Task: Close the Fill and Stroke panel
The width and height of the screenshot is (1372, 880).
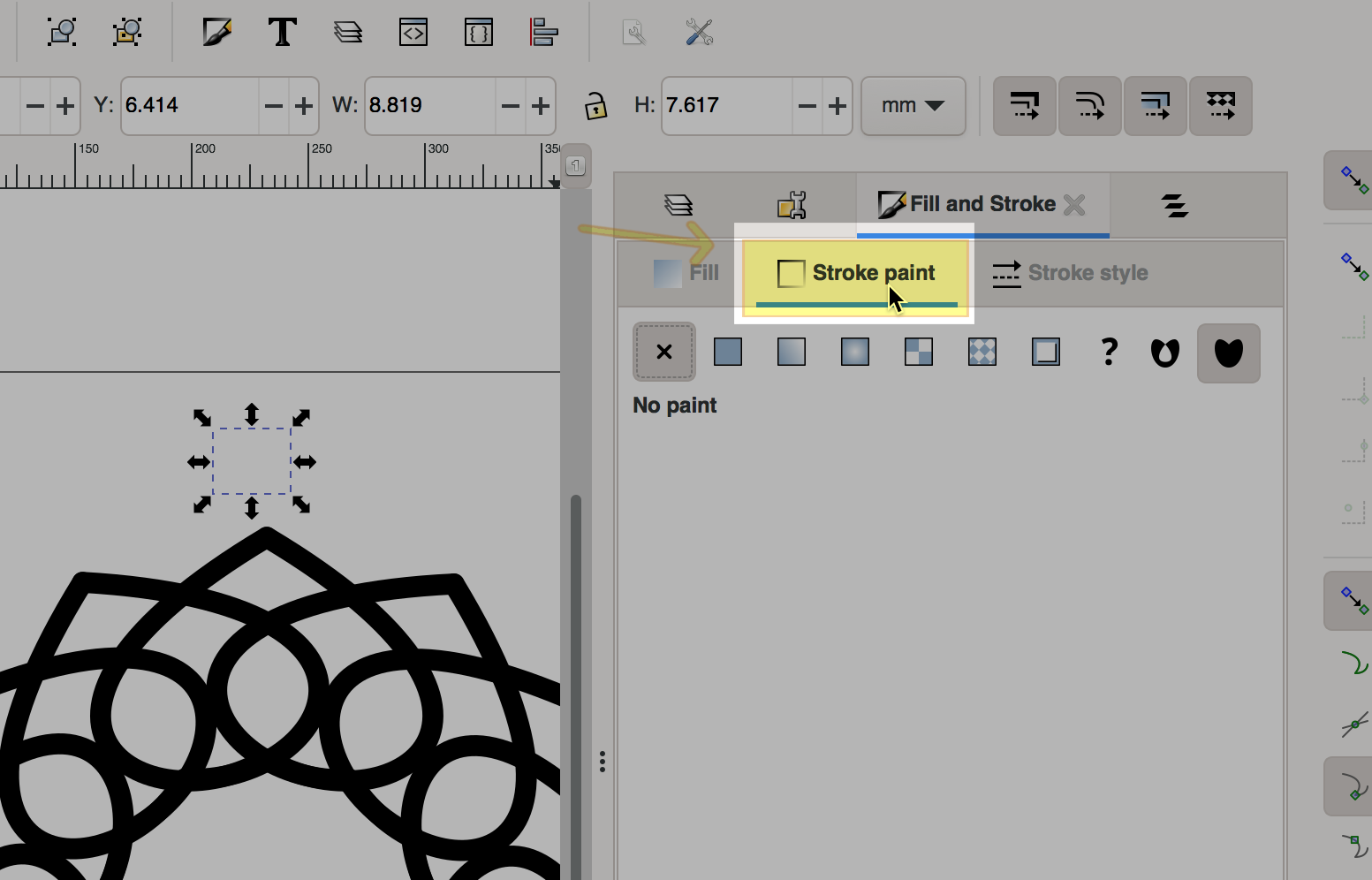Action: tap(1074, 205)
